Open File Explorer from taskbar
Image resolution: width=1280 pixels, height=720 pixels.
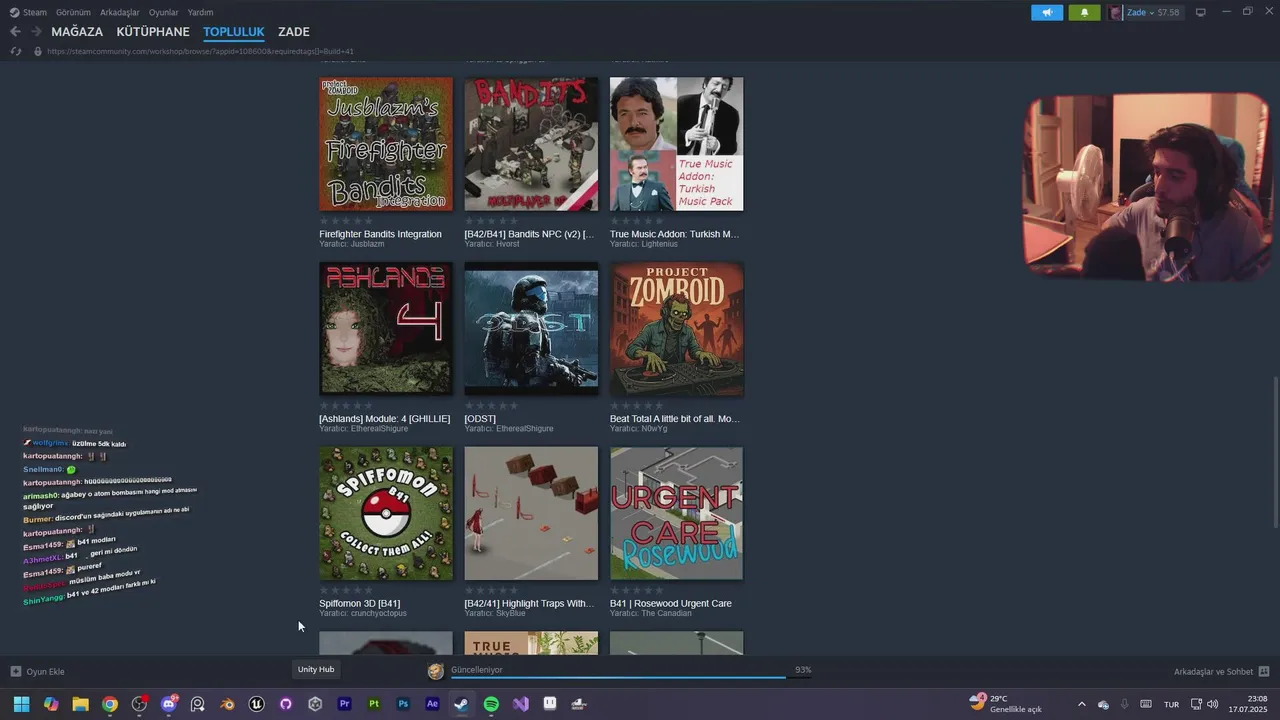[80, 704]
